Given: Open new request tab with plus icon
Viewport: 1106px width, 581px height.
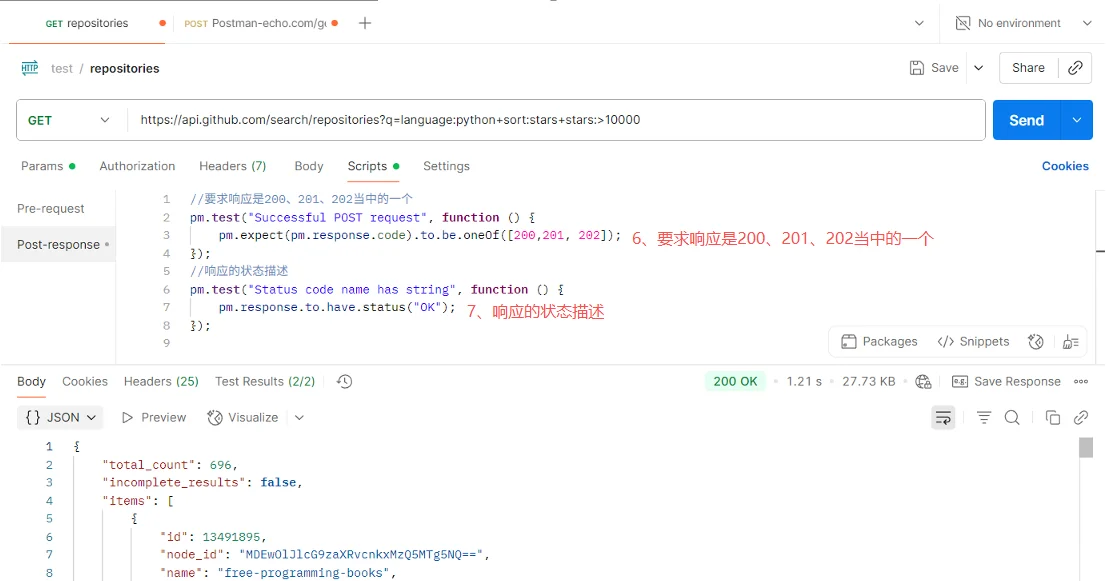Looking at the screenshot, I should 365,23.
